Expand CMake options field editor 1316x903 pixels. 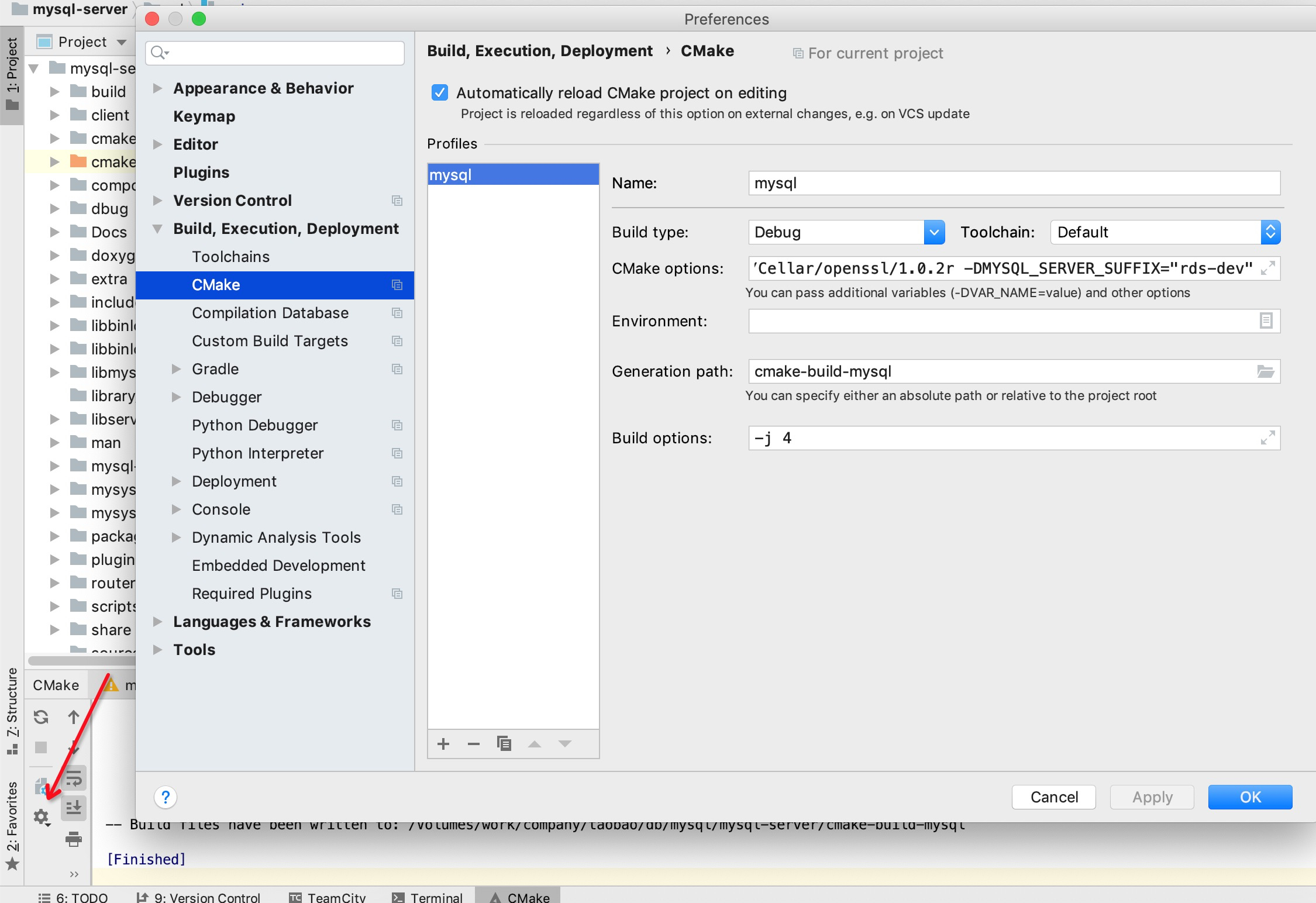coord(1267,268)
